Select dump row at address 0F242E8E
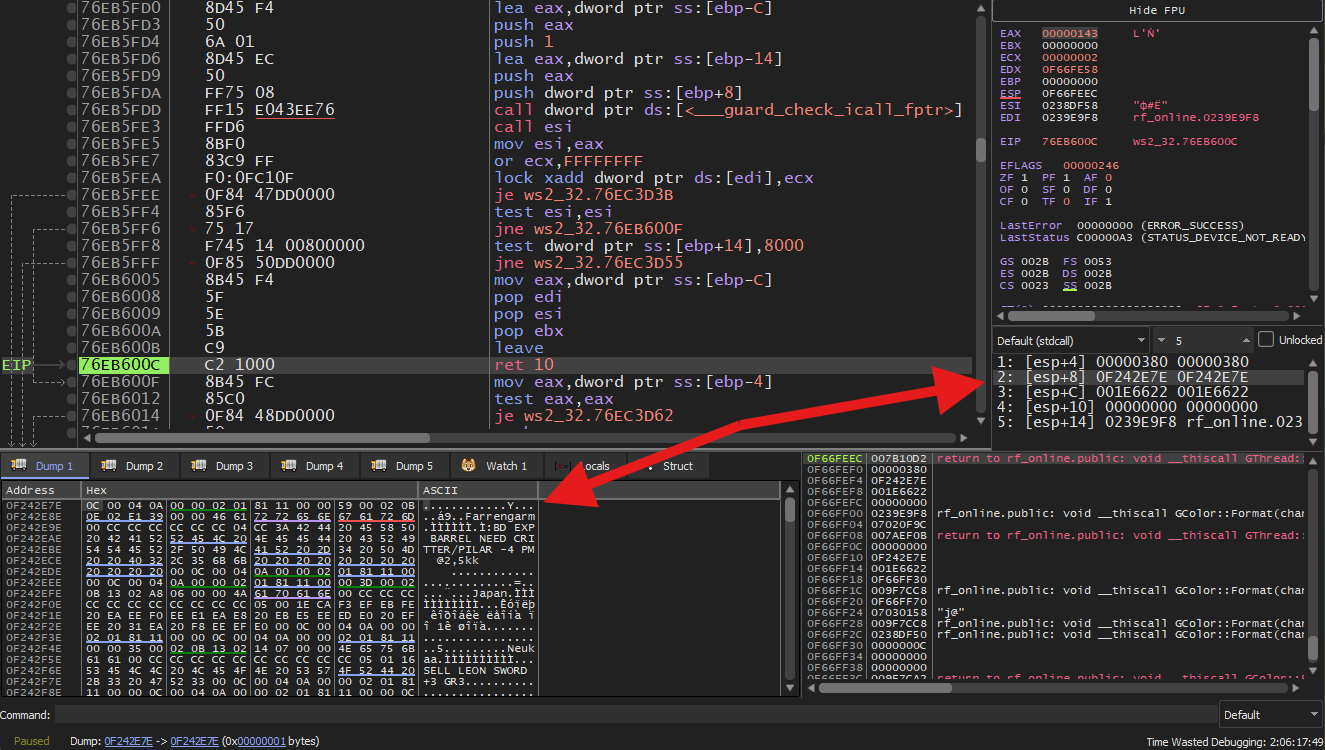 click(x=270, y=517)
